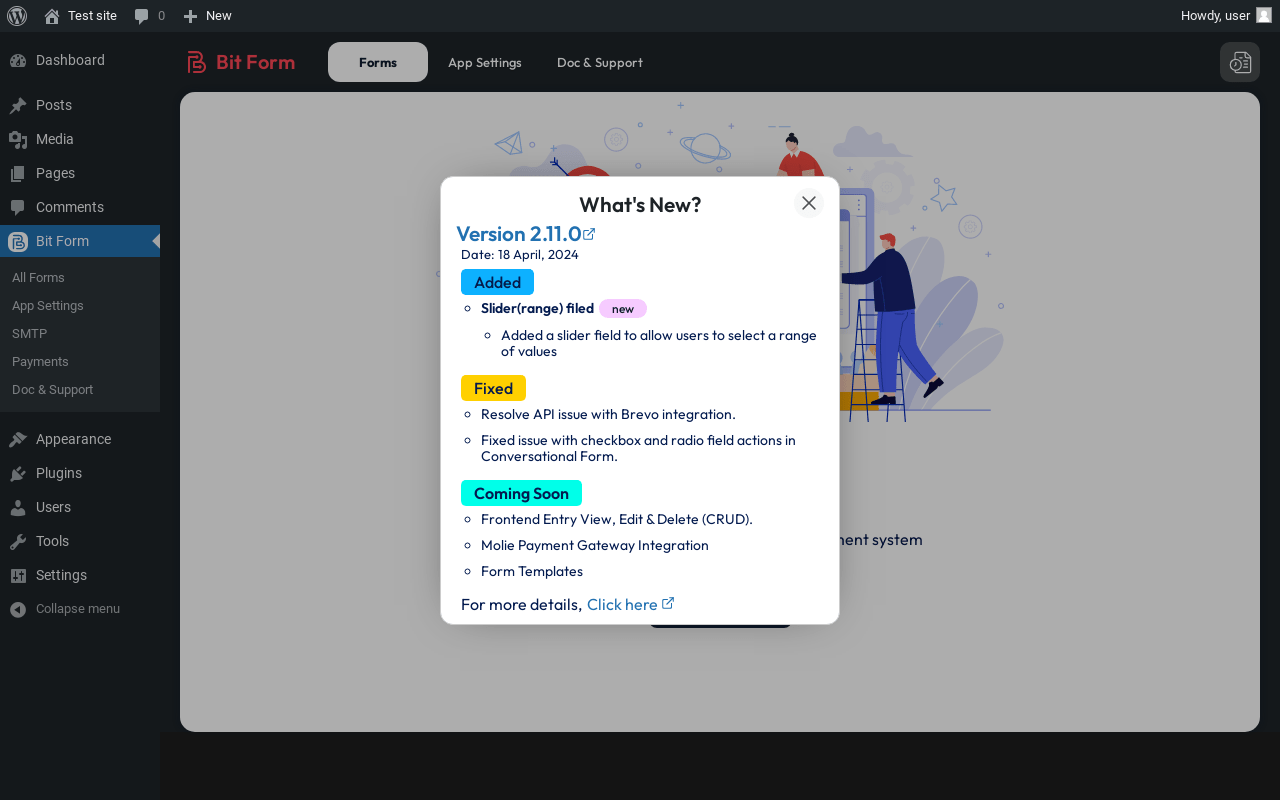The width and height of the screenshot is (1280, 800).
Task: Click the Plugins plug icon
Action: point(18,473)
